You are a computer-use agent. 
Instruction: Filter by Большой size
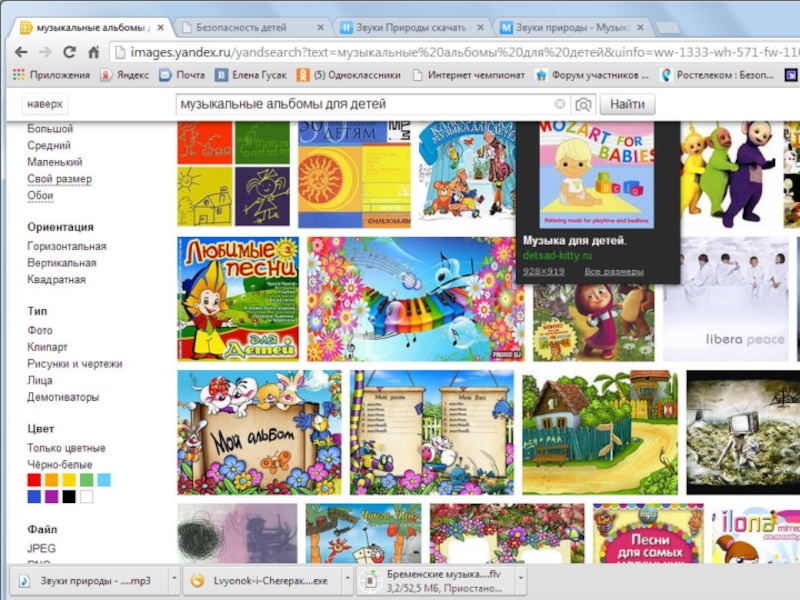[x=50, y=129]
